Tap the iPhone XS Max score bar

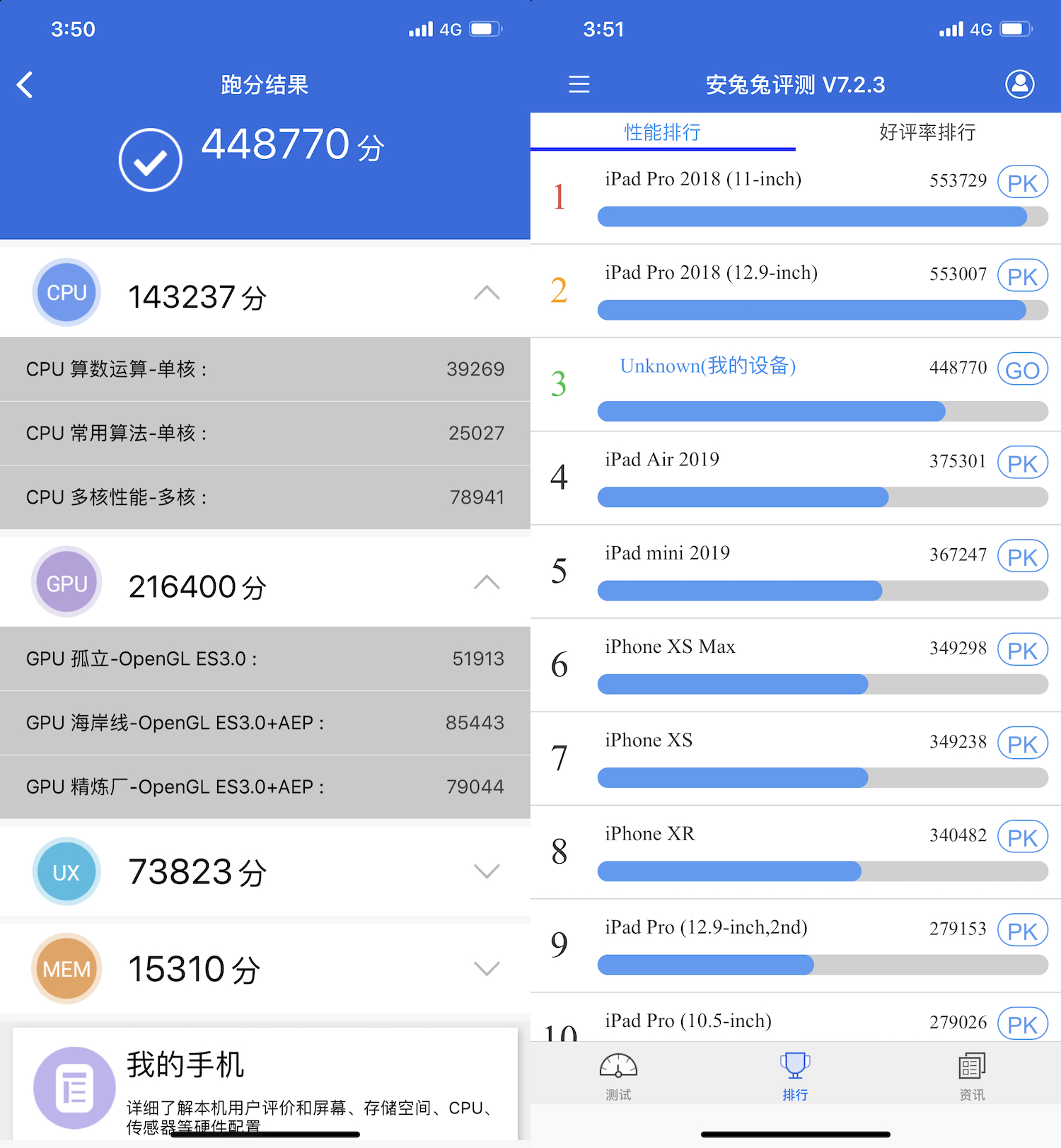click(x=823, y=684)
